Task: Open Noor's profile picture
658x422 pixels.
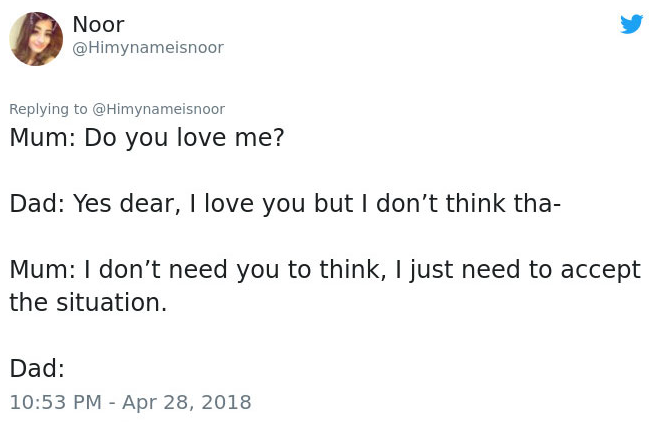Action: [x=36, y=39]
